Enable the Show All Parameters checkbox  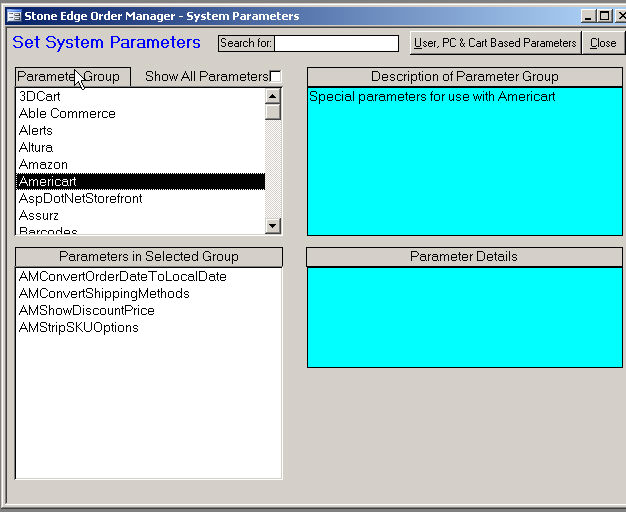pos(275,76)
